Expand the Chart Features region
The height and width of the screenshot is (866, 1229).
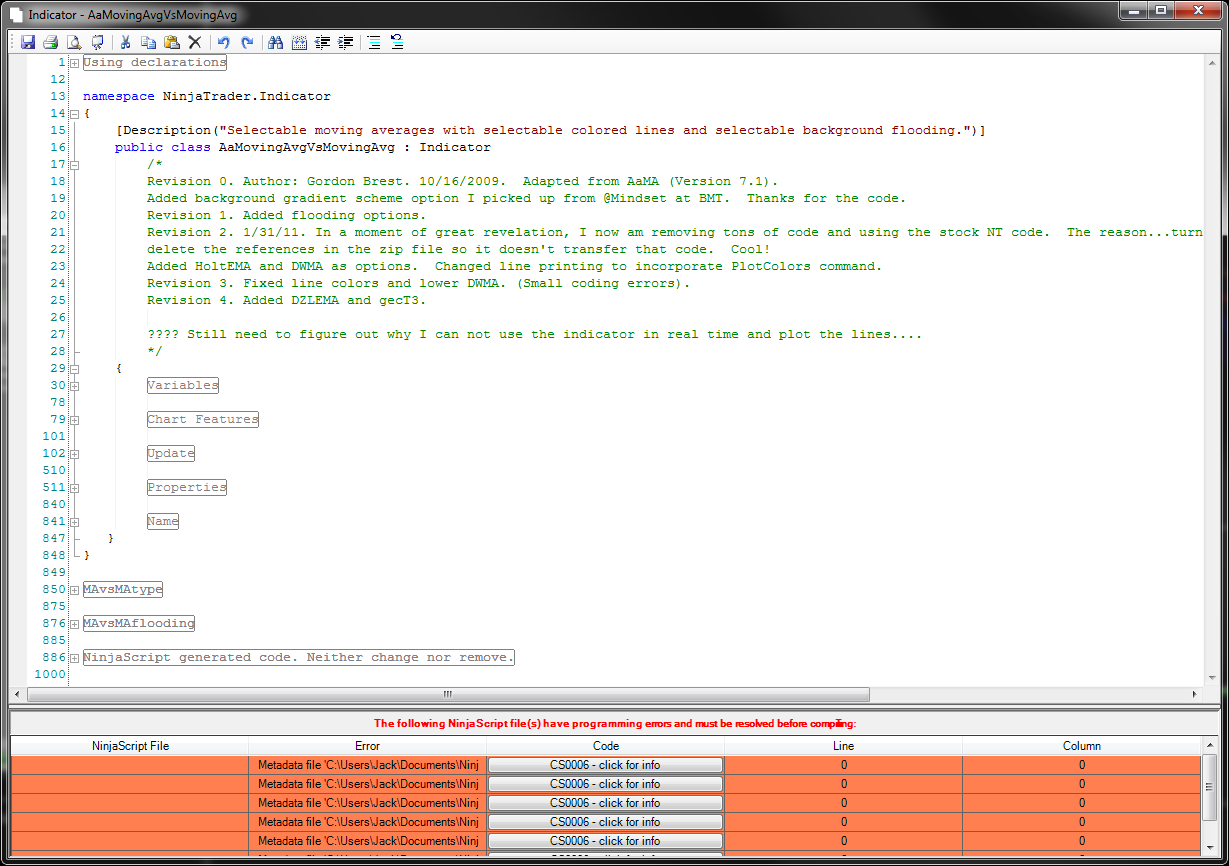75,420
